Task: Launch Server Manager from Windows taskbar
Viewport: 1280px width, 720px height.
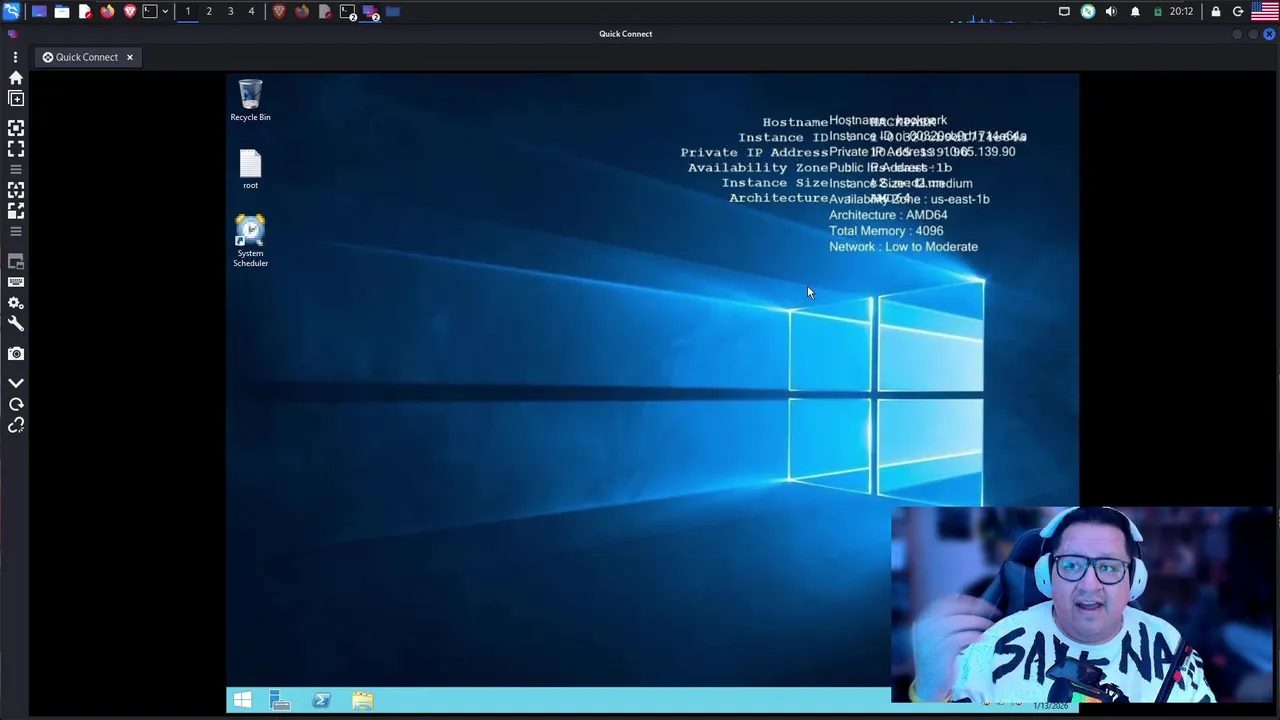Action: coord(281,701)
